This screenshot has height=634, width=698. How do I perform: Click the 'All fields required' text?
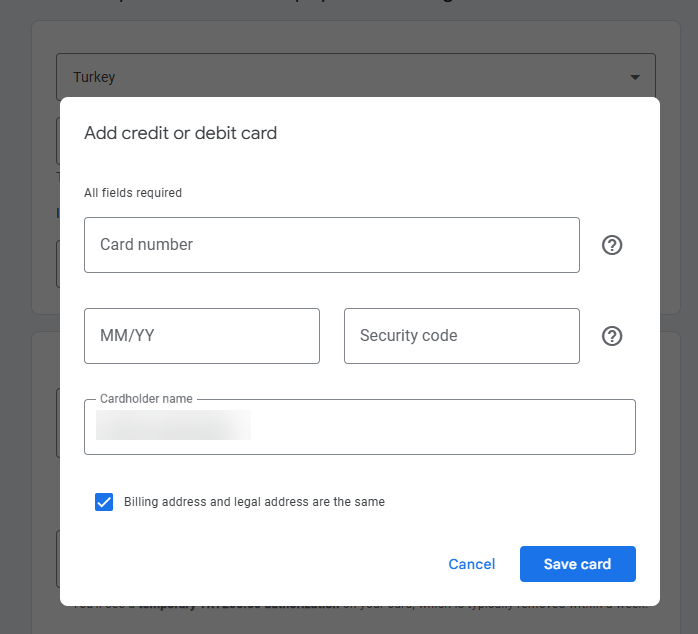click(x=133, y=193)
